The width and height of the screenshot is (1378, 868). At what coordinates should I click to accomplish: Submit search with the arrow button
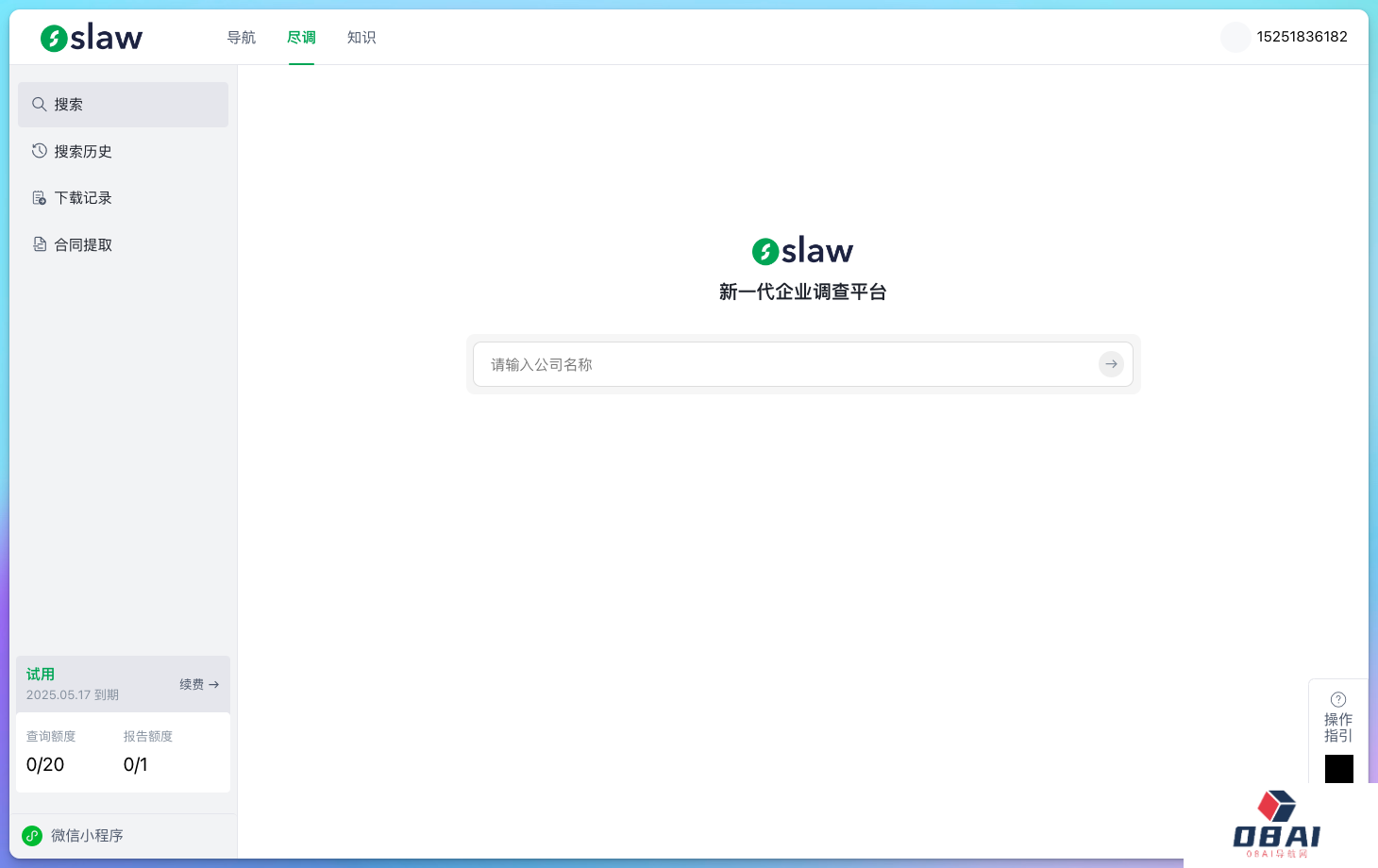pyautogui.click(x=1111, y=364)
